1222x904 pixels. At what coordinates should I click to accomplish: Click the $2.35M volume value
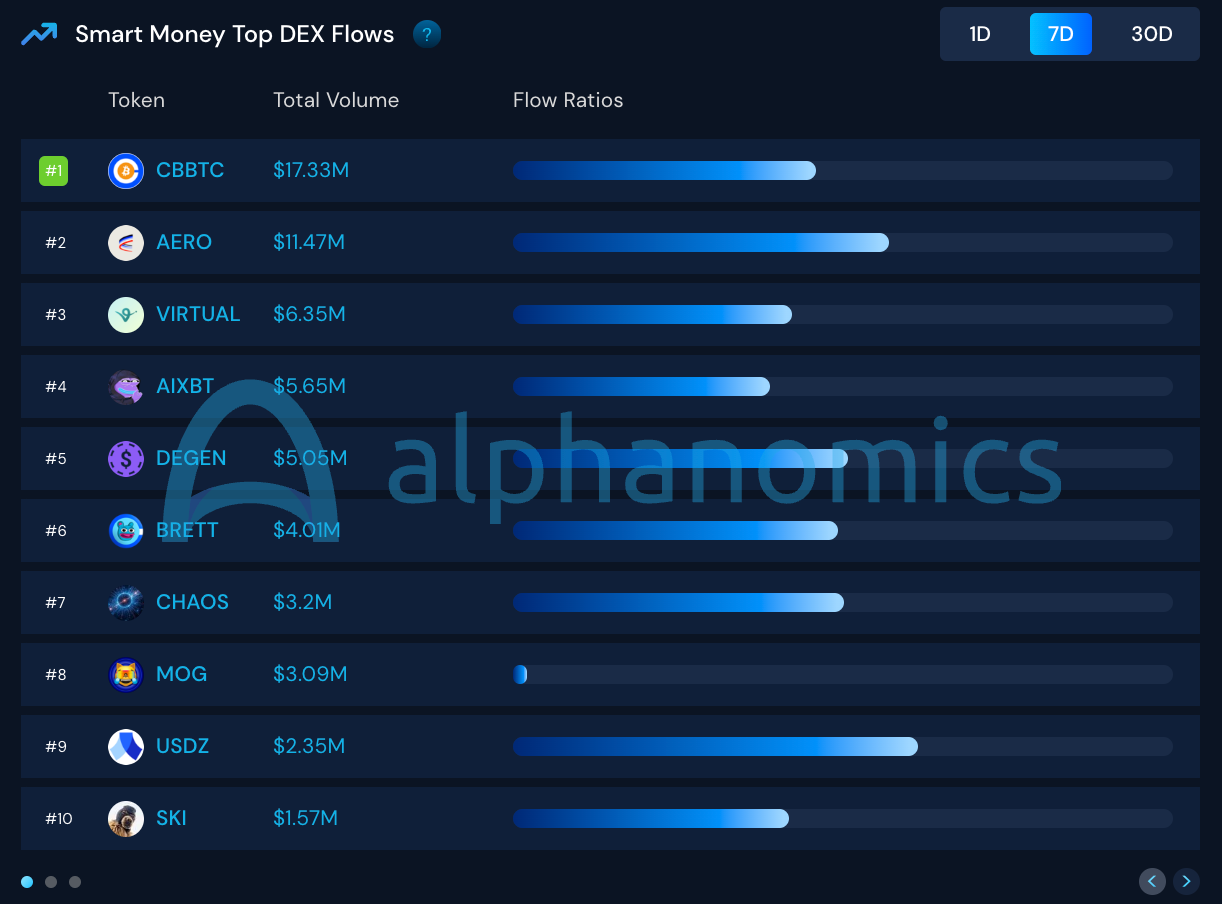tap(309, 747)
